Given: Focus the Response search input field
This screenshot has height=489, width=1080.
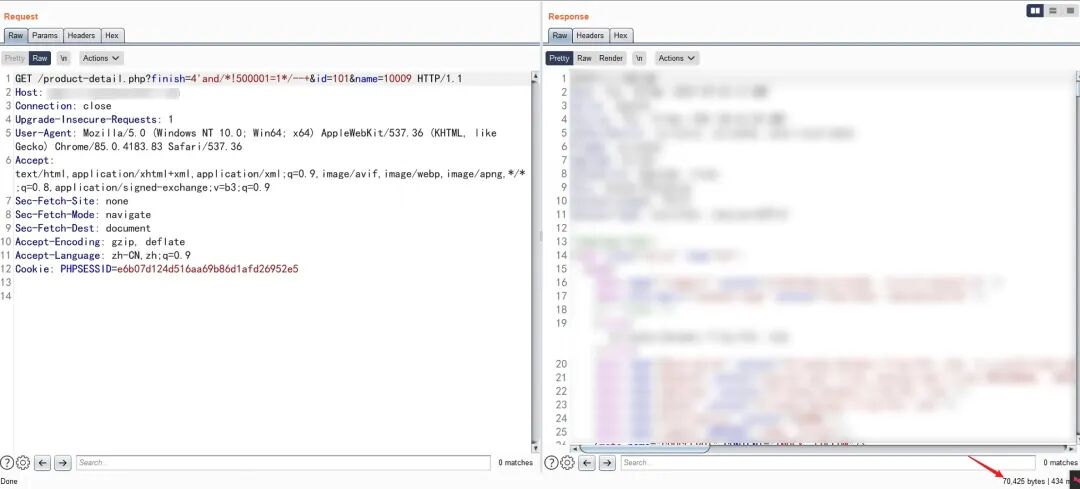Looking at the screenshot, I should [x=827, y=463].
